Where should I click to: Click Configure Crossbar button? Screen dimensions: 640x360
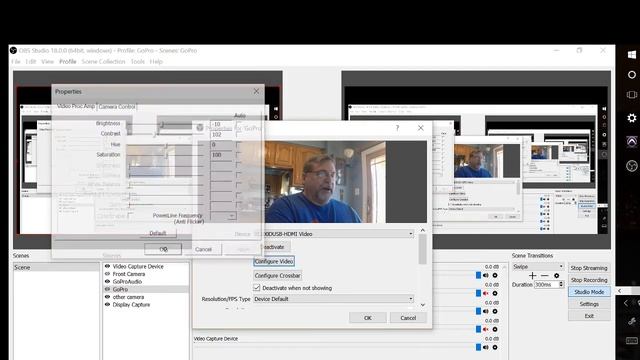coord(278,276)
